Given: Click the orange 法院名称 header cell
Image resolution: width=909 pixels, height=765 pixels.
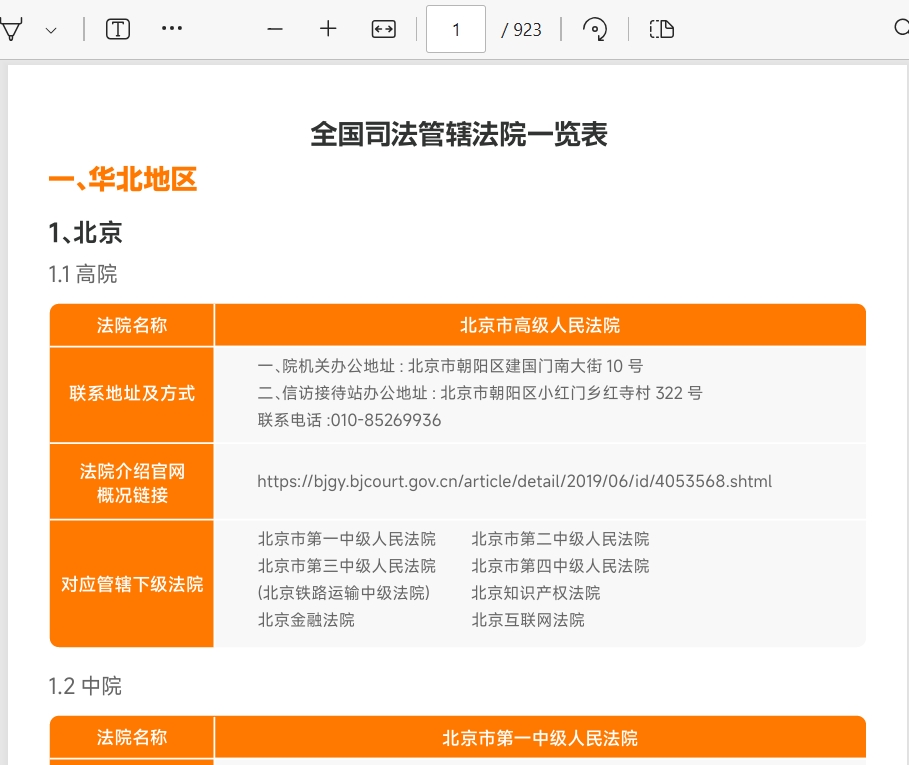Looking at the screenshot, I should pos(131,324).
